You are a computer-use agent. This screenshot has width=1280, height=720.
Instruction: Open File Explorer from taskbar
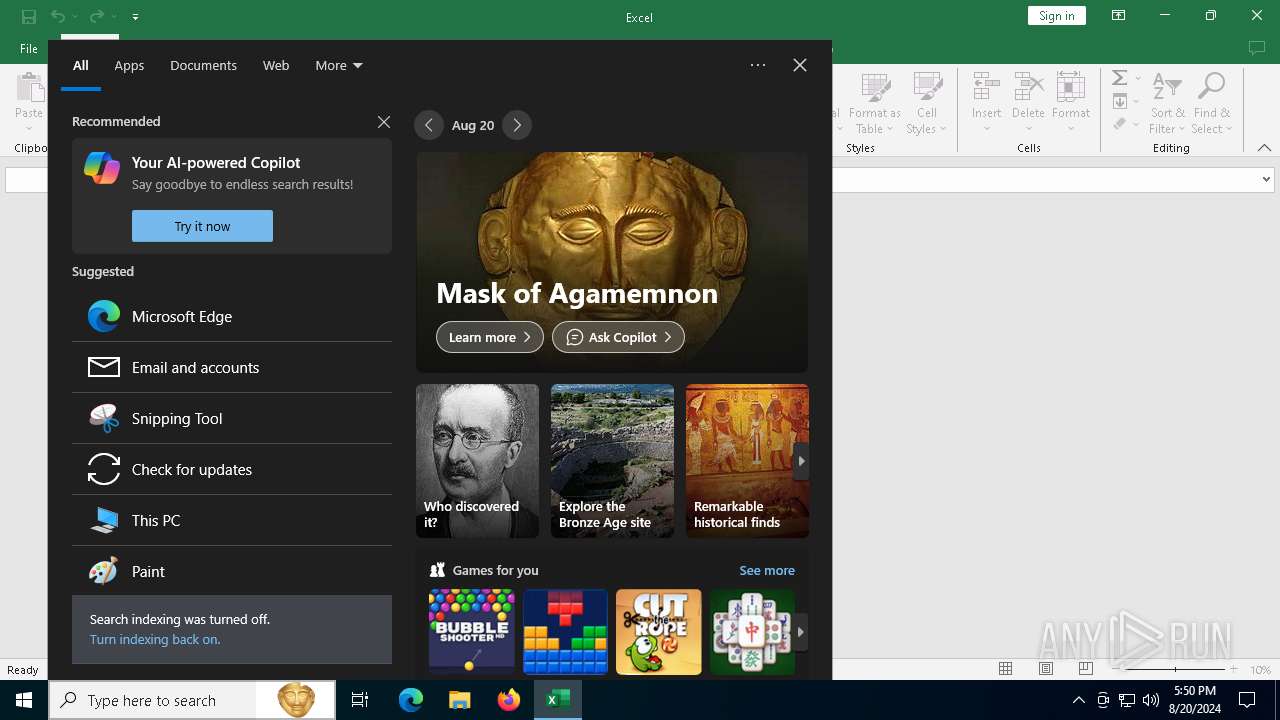tap(459, 700)
